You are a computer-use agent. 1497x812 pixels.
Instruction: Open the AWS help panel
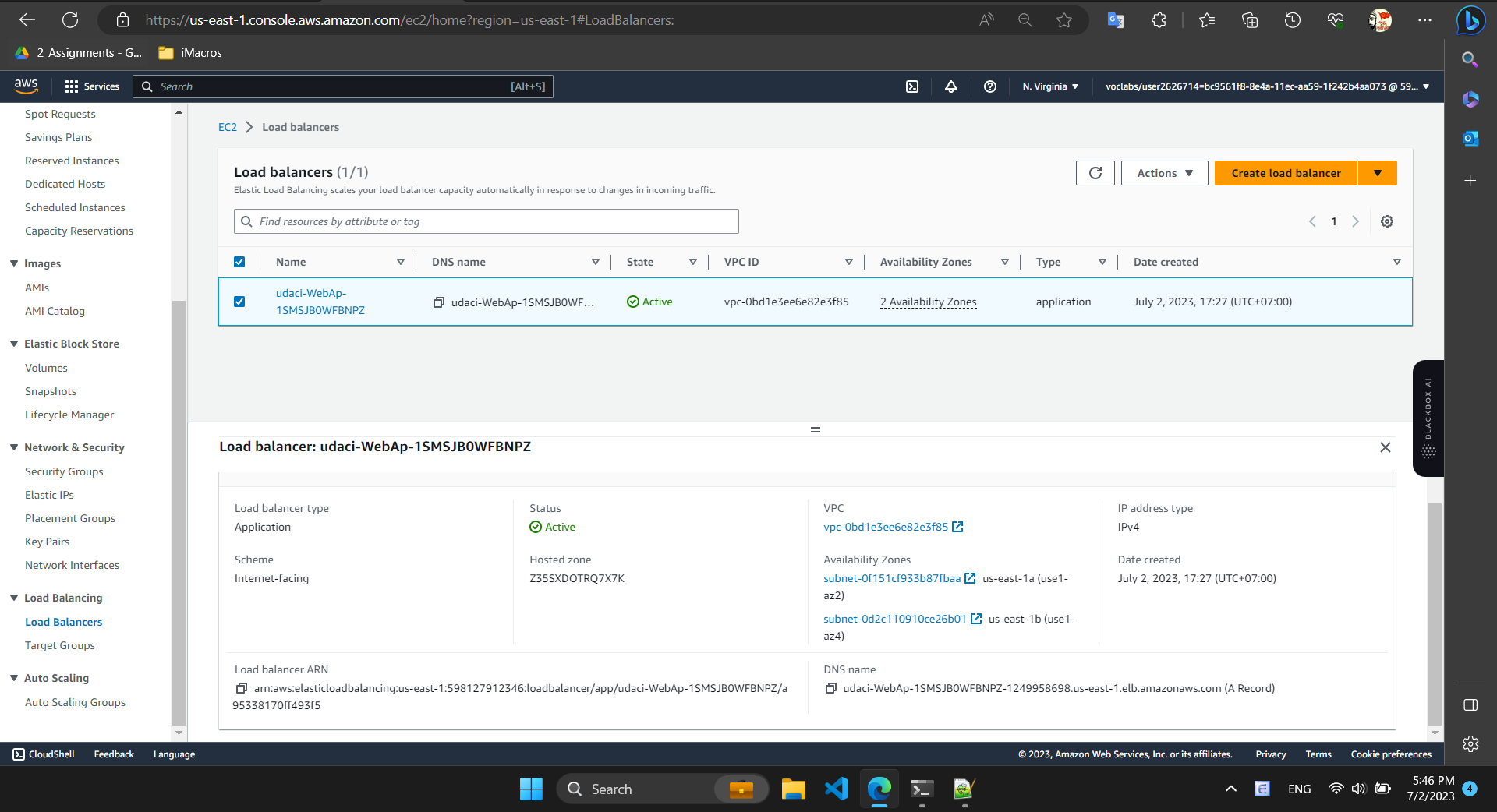[990, 86]
